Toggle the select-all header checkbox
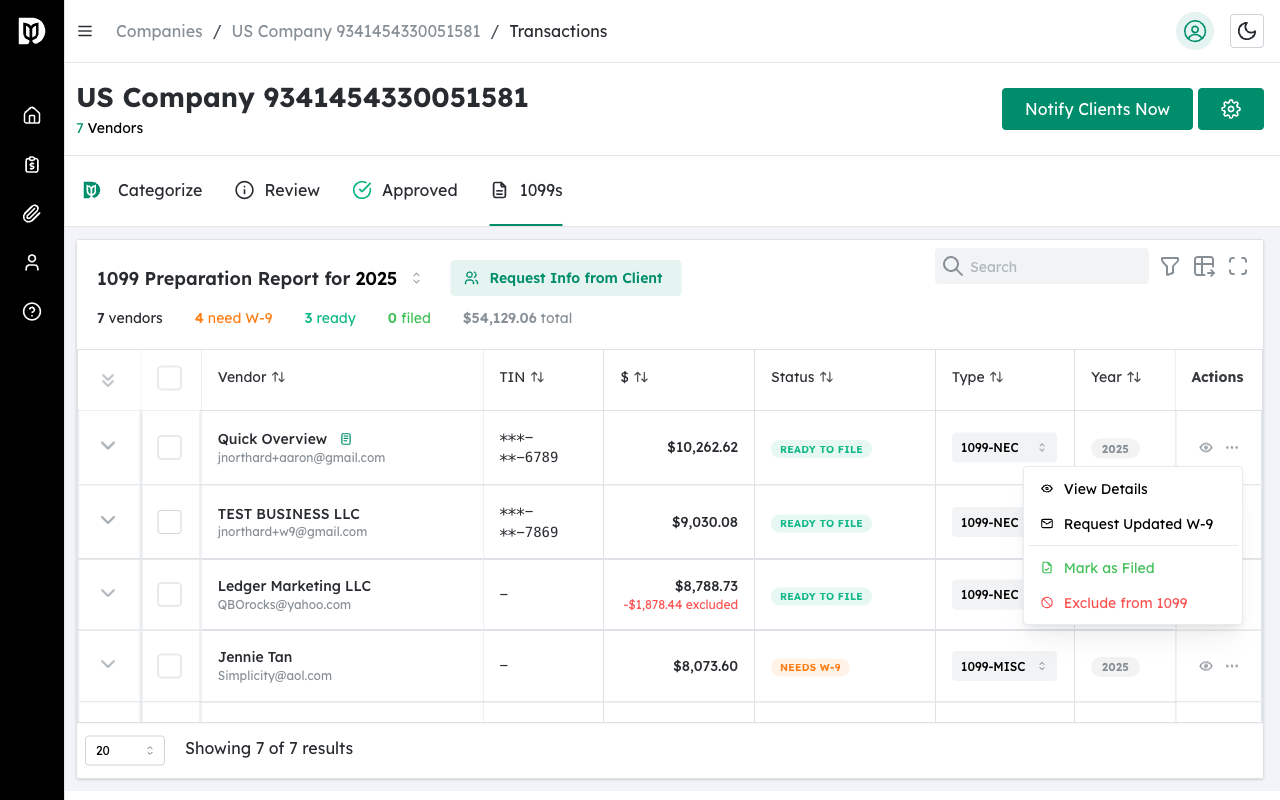 [x=170, y=378]
